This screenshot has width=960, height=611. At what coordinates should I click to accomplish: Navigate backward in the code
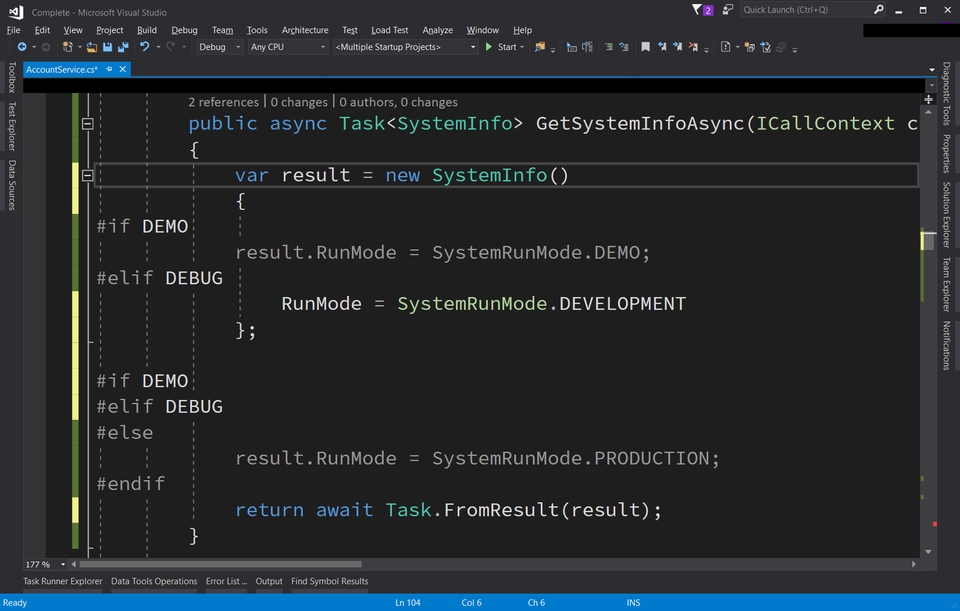click(x=22, y=46)
